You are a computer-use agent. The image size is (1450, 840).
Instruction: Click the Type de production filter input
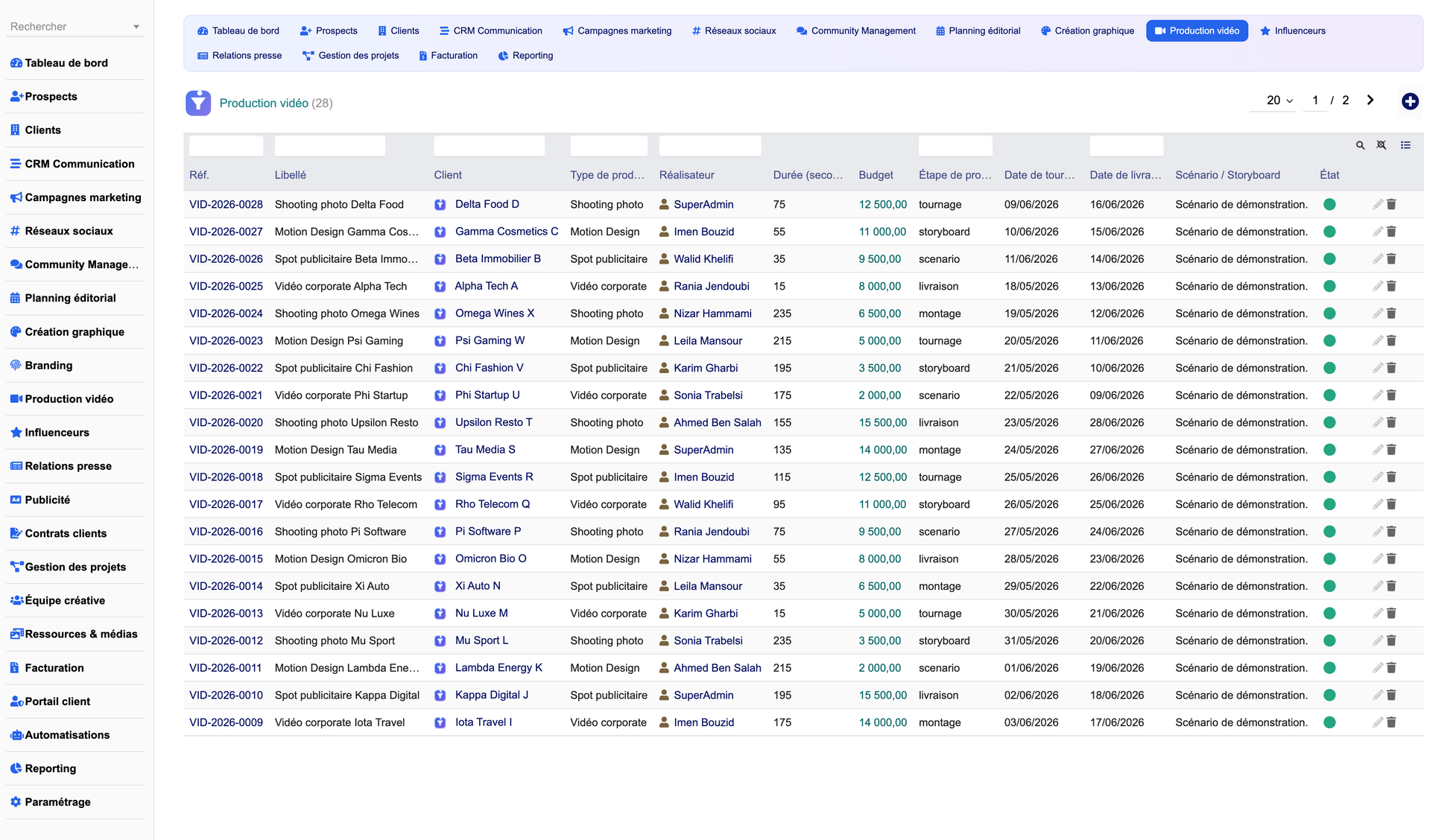pos(608,146)
